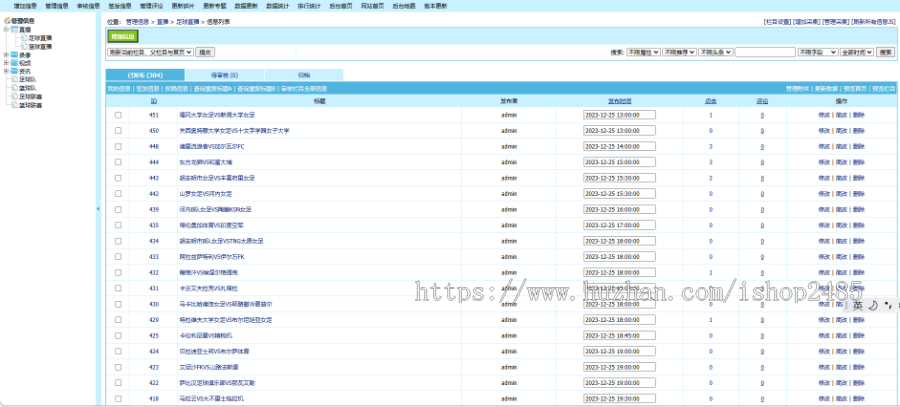The height and width of the screenshot is (407, 900).
Task: Open 审核信息 in the top menu
Action: [88, 6]
